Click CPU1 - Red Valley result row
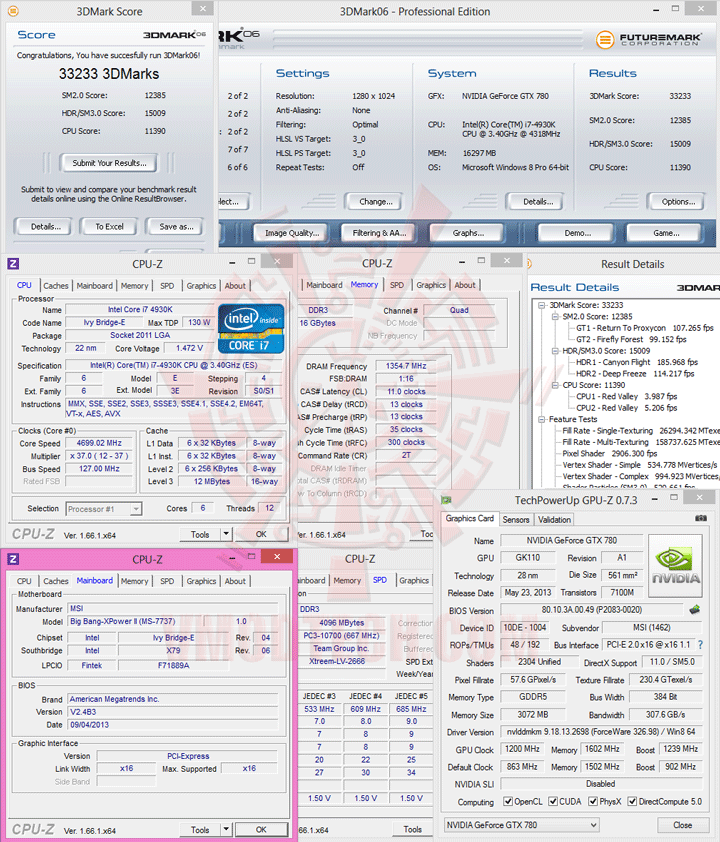Screen dimensions: 720x842 point(627,396)
